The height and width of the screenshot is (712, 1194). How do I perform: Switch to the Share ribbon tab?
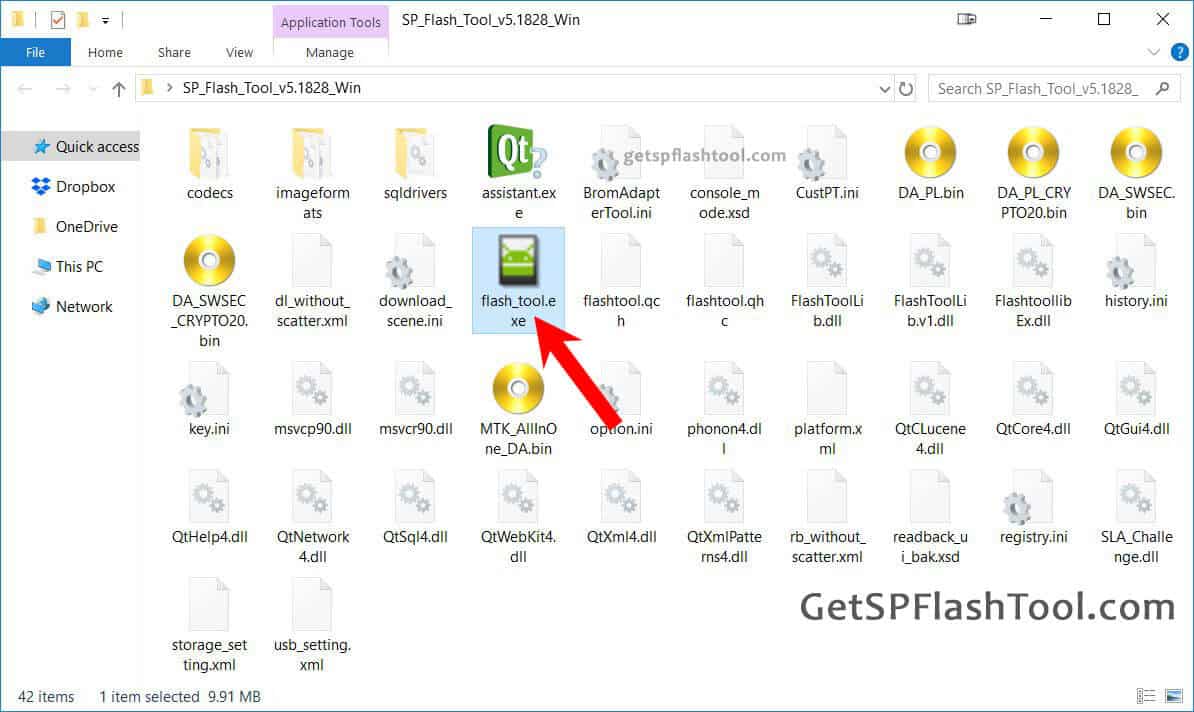[174, 53]
